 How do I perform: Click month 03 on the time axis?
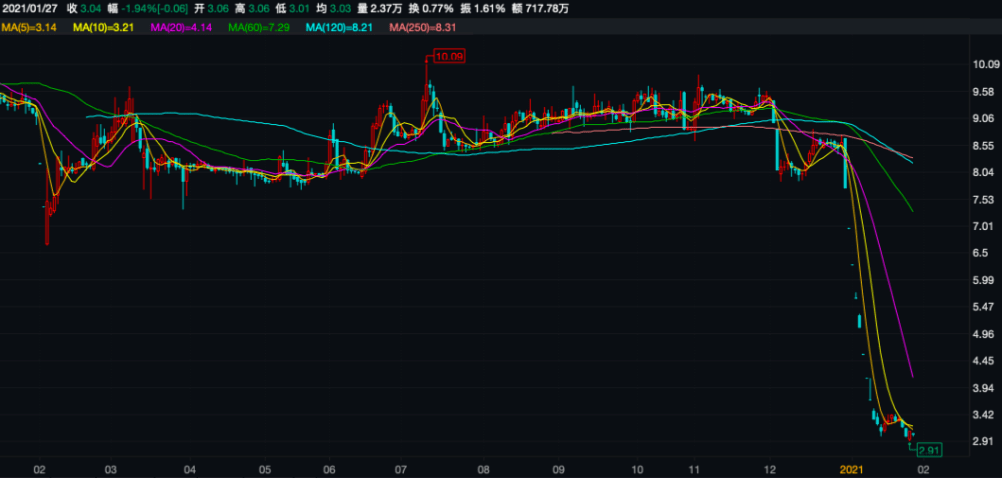pyautogui.click(x=111, y=468)
